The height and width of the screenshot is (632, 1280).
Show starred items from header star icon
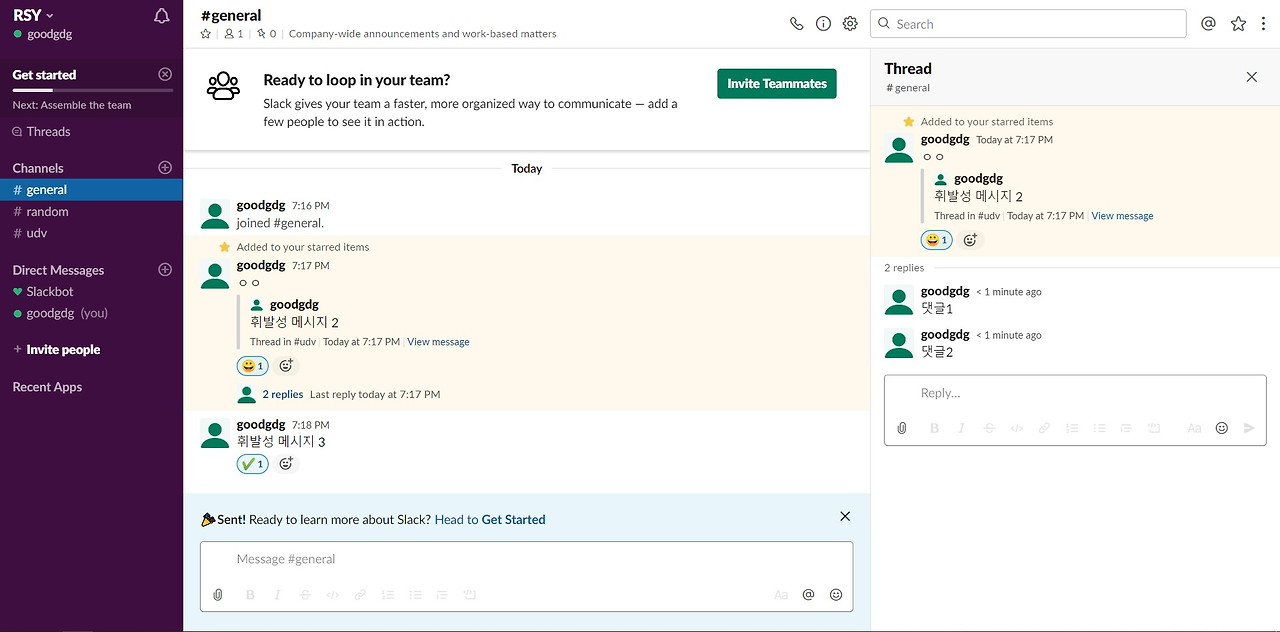(x=1238, y=24)
